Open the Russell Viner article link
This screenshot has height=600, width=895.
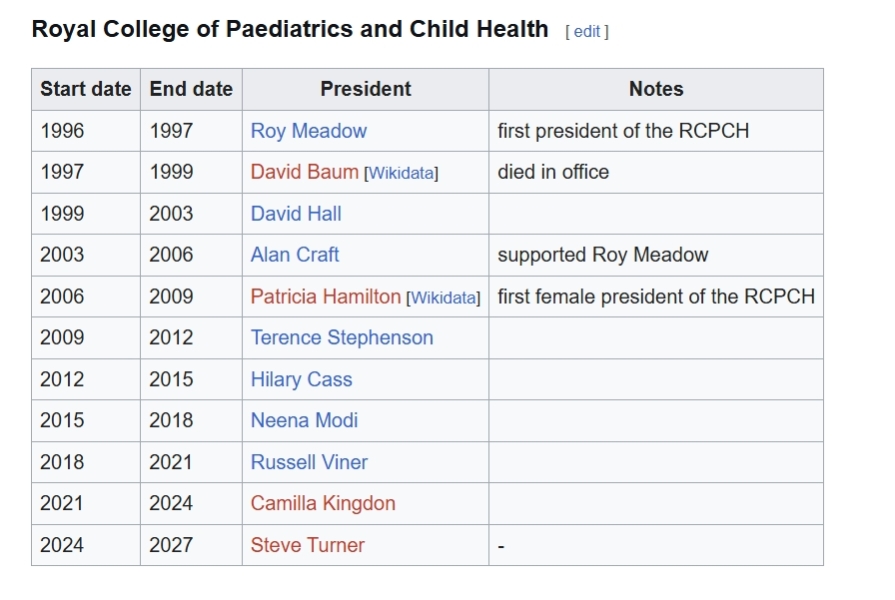pyautogui.click(x=309, y=463)
